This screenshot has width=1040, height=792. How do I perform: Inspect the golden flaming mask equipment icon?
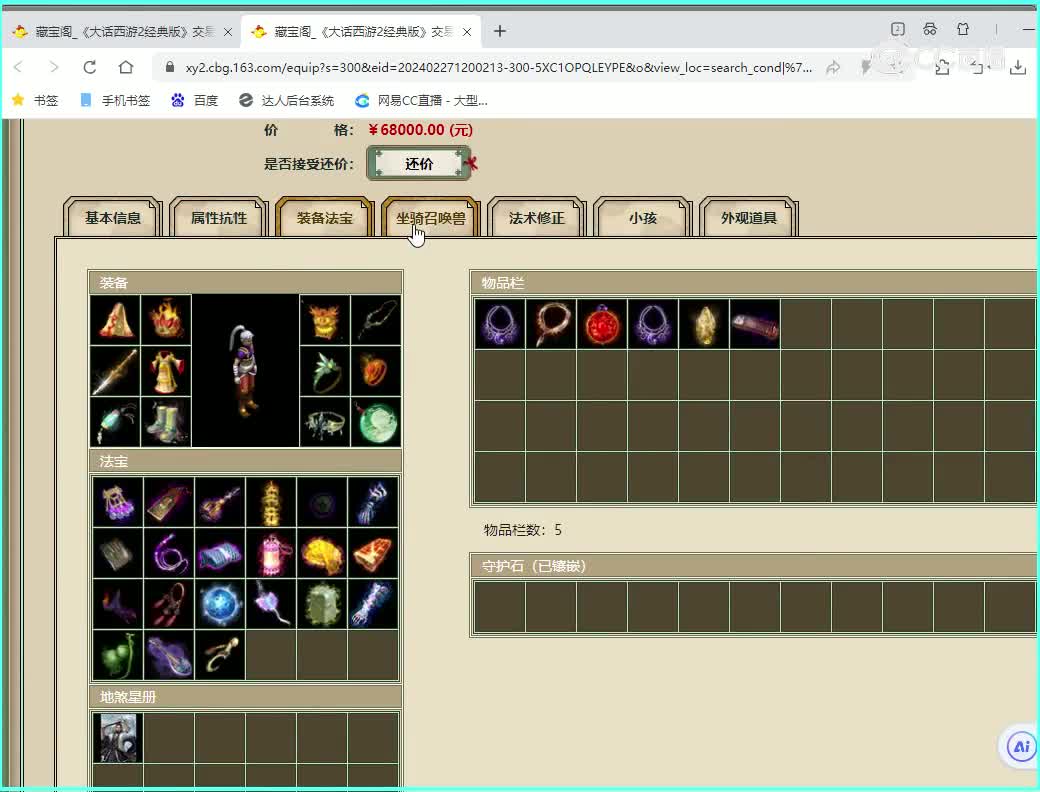tap(324, 320)
